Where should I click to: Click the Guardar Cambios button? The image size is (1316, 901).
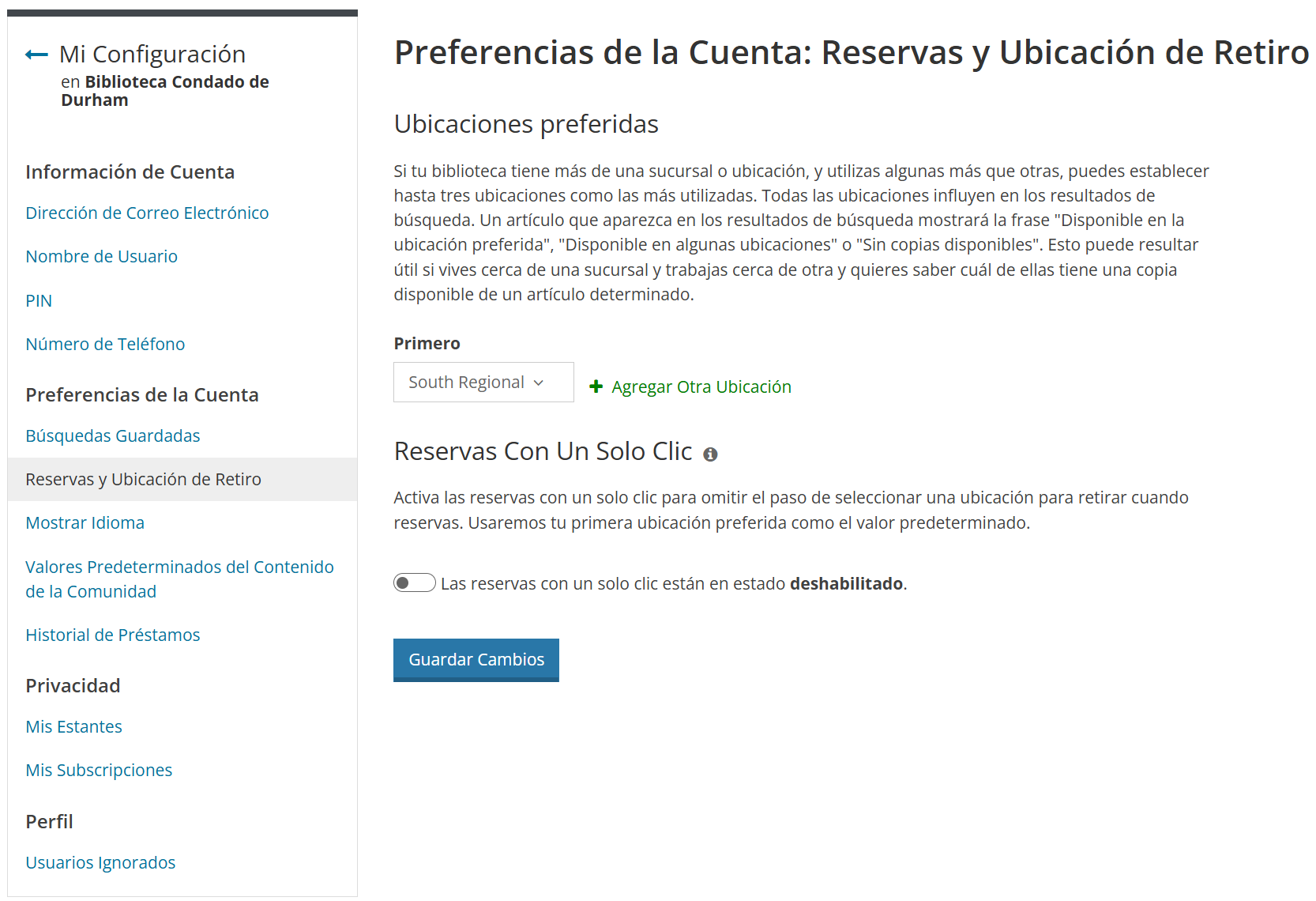(x=476, y=660)
